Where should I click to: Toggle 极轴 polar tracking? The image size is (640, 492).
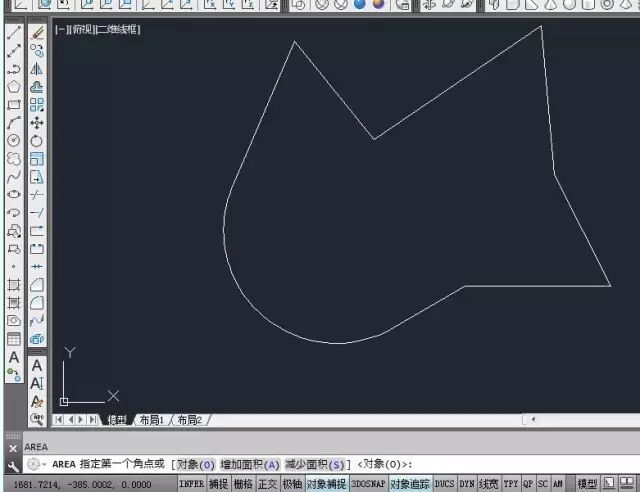click(x=292, y=484)
